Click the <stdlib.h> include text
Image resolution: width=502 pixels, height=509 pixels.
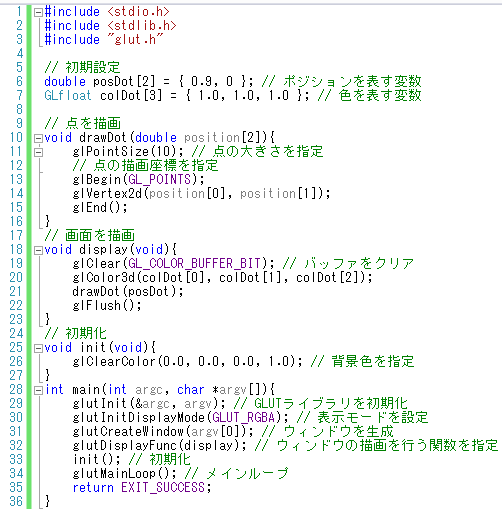[142, 26]
